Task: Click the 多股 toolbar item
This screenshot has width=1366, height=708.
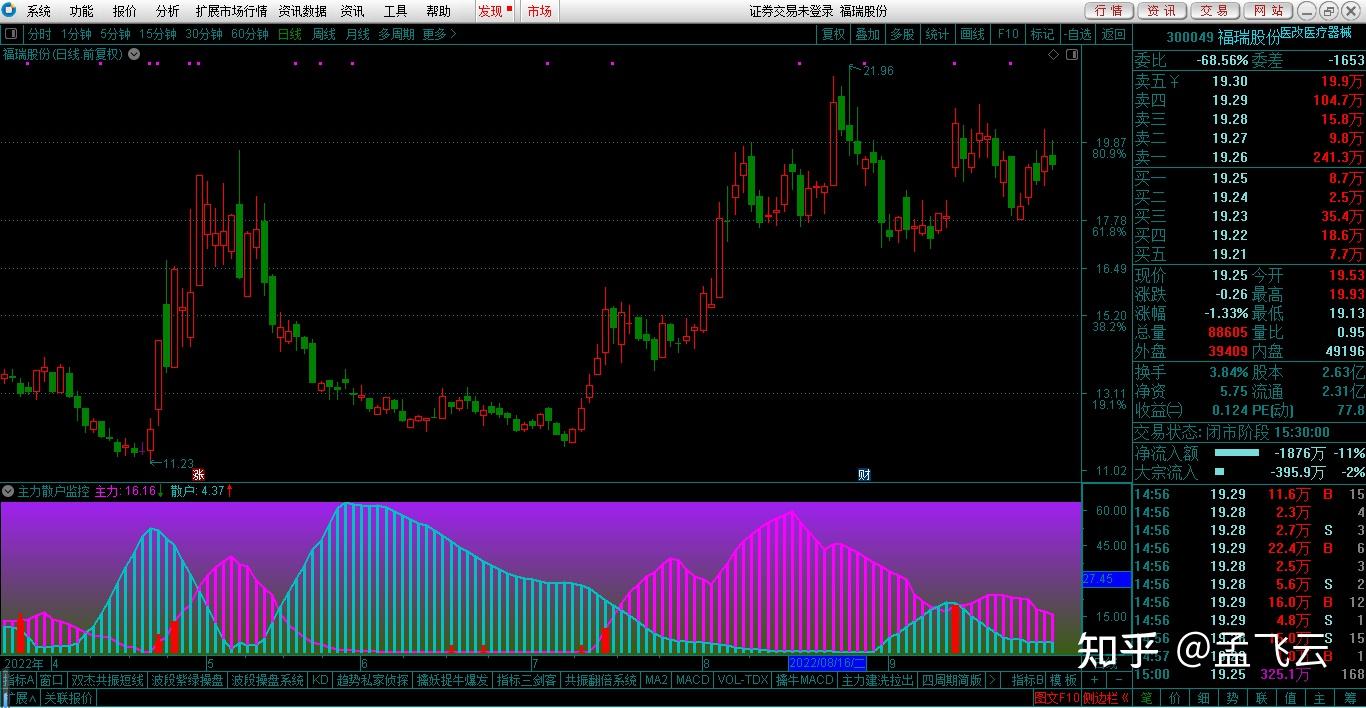Action: tap(902, 34)
